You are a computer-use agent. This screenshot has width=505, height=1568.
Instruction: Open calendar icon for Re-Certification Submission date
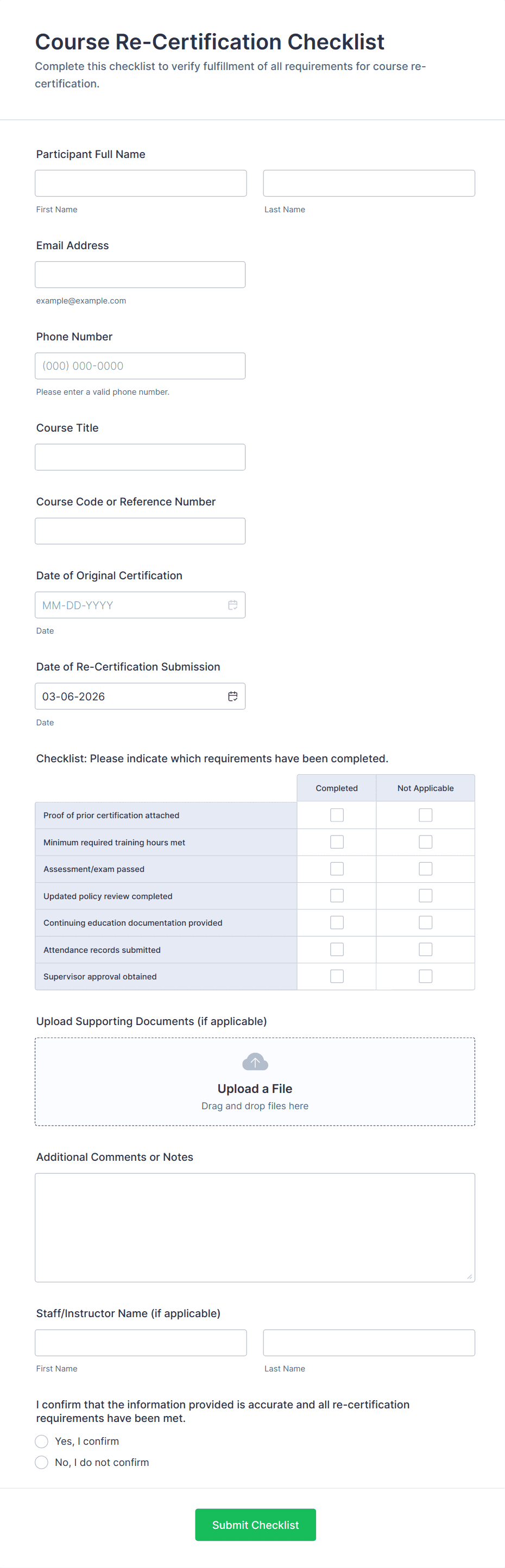coord(232,697)
